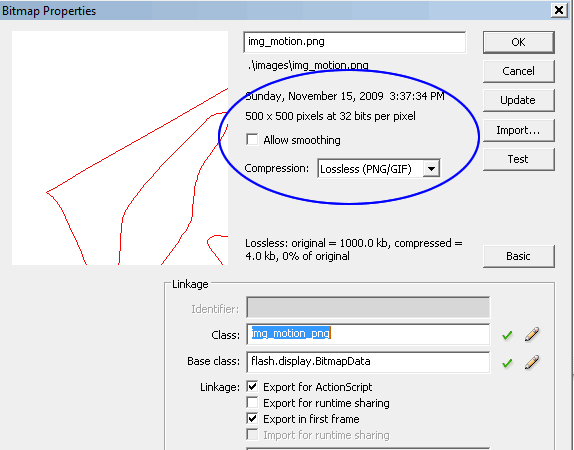Check Export for runtime sharing
The image size is (574, 450).
252,402
